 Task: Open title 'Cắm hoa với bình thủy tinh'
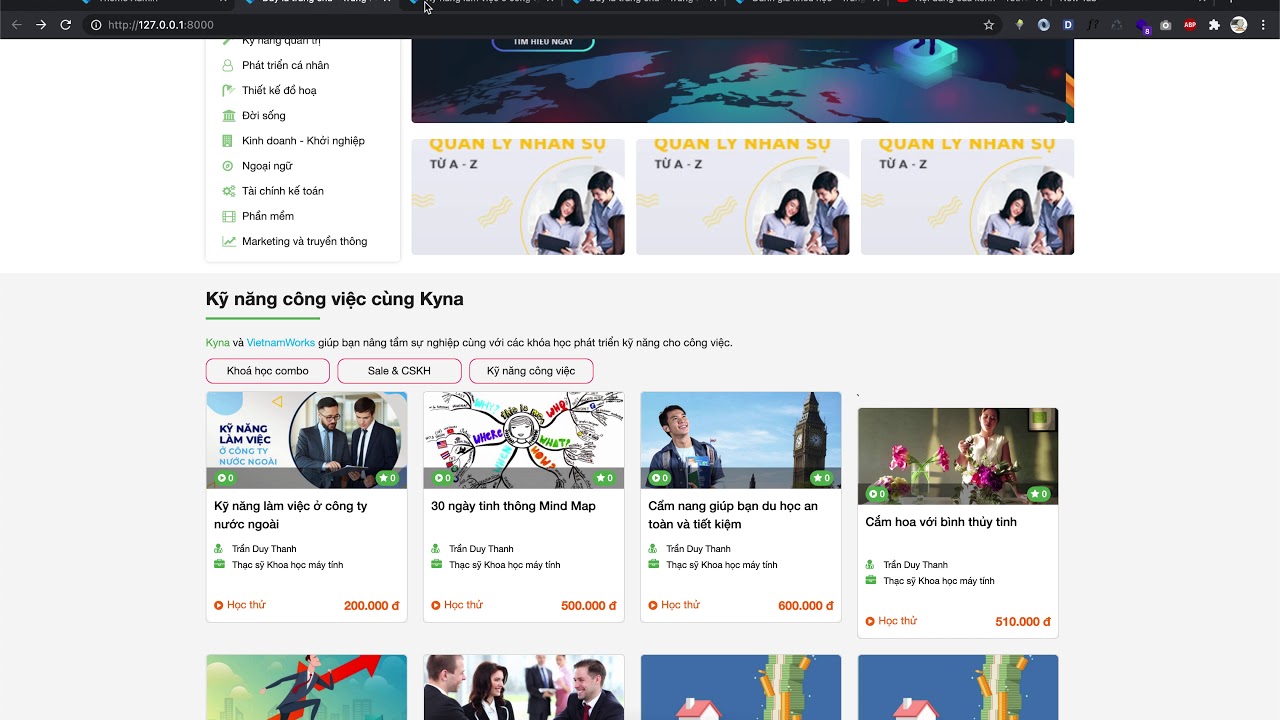coord(941,522)
